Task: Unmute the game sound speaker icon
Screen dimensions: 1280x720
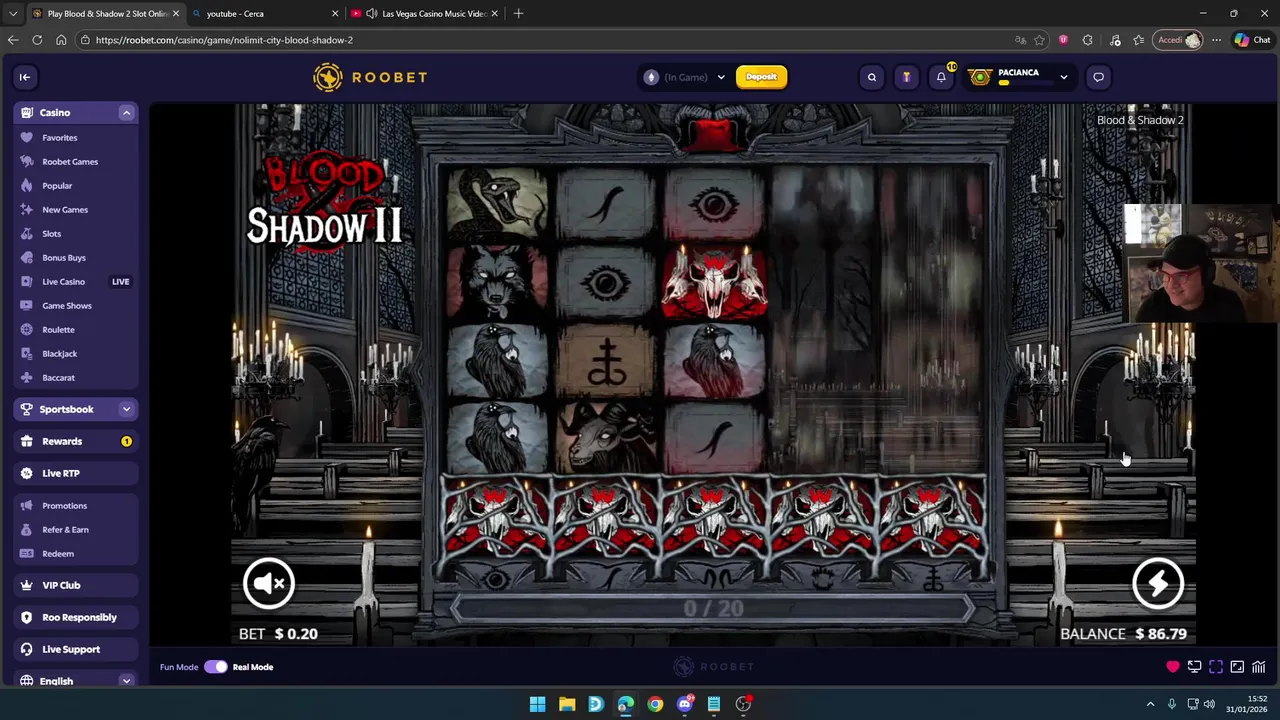Action: coord(269,583)
